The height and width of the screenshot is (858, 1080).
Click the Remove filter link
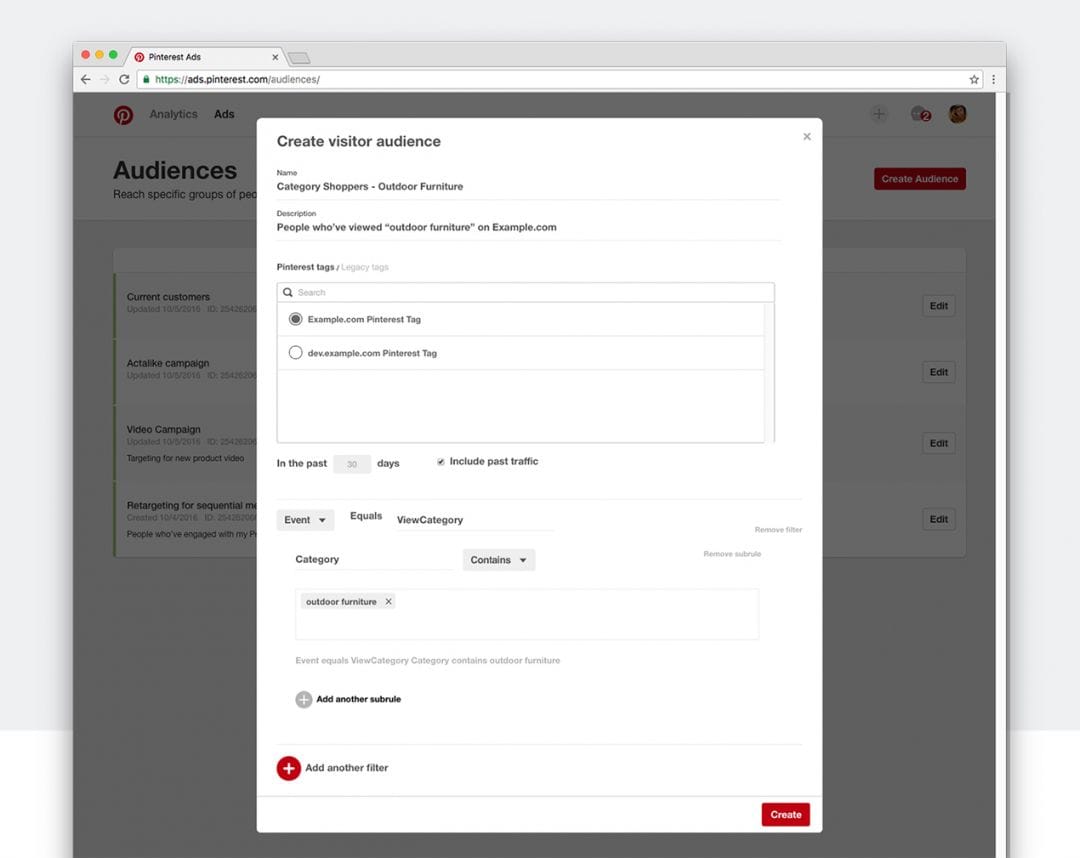click(777, 529)
